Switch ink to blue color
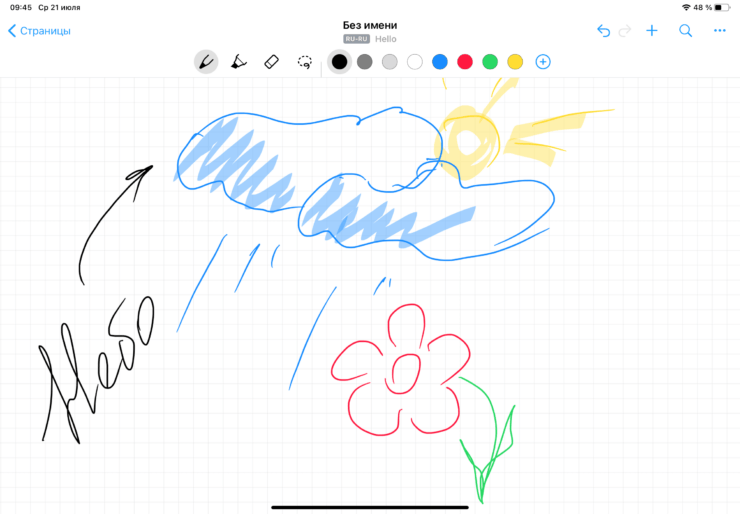The width and height of the screenshot is (740, 514). pyautogui.click(x=440, y=62)
